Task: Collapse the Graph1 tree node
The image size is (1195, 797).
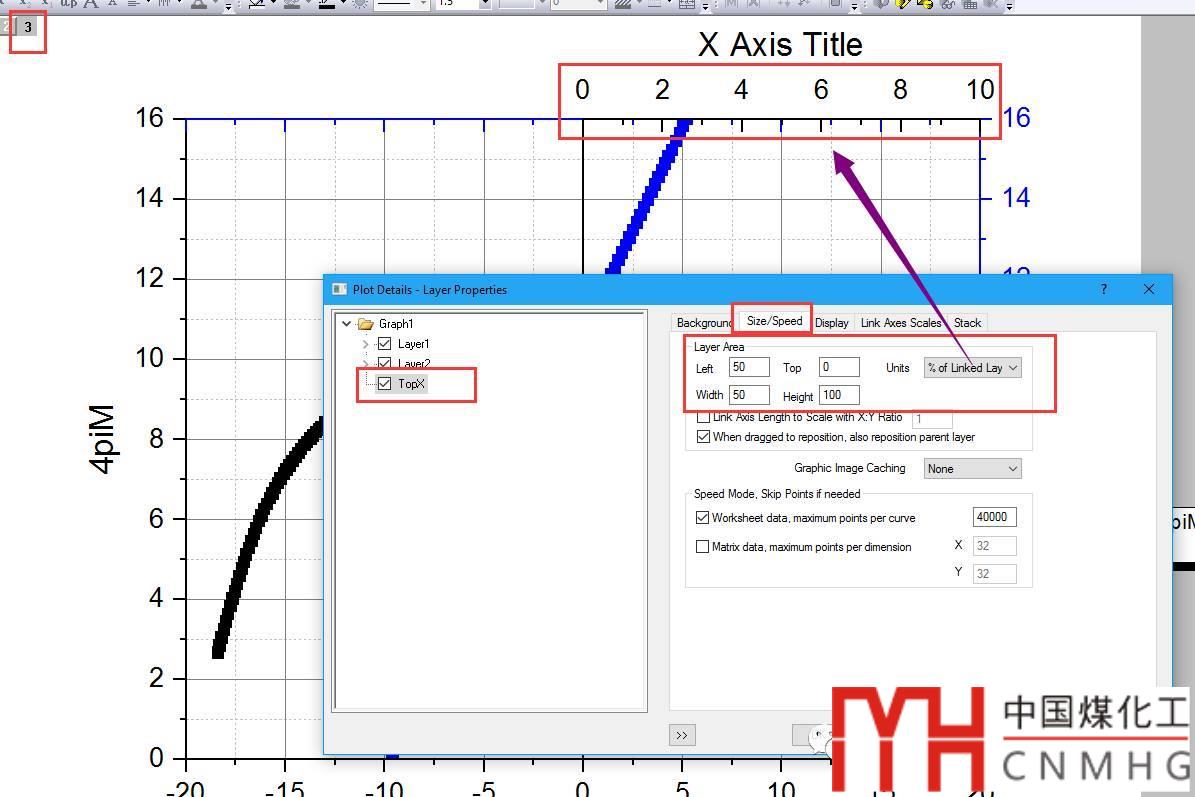Action: 347,324
